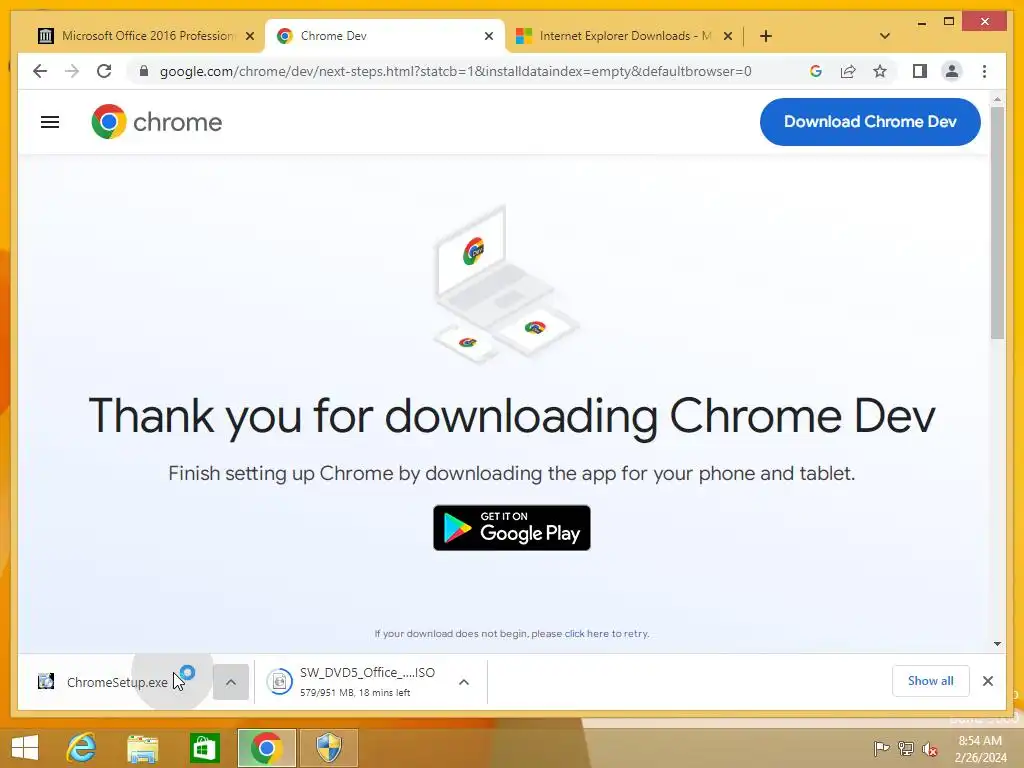Open File Explorer from the taskbar

click(142, 748)
